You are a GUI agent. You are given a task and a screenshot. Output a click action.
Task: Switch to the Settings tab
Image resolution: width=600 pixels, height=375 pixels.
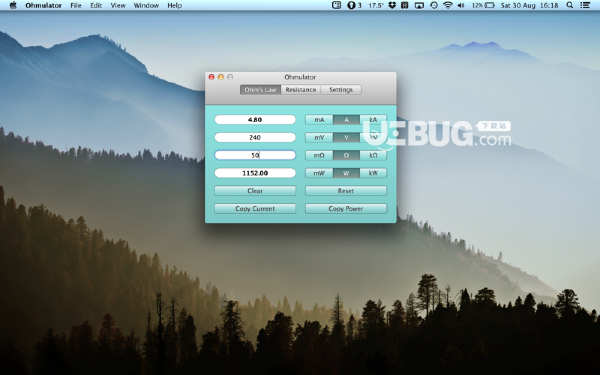pyautogui.click(x=341, y=90)
